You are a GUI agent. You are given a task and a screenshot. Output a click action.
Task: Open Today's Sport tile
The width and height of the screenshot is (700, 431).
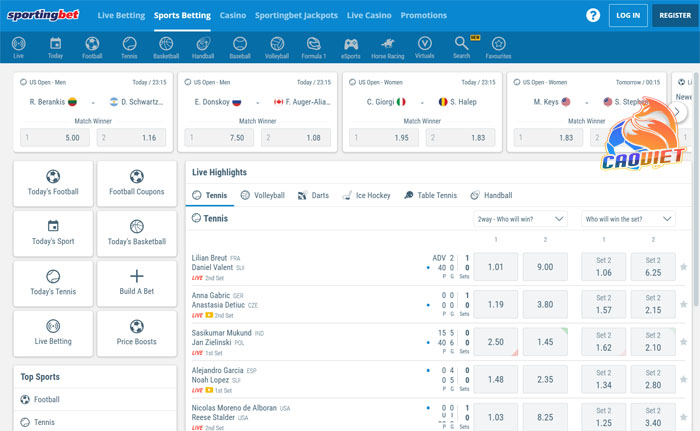[x=53, y=234]
